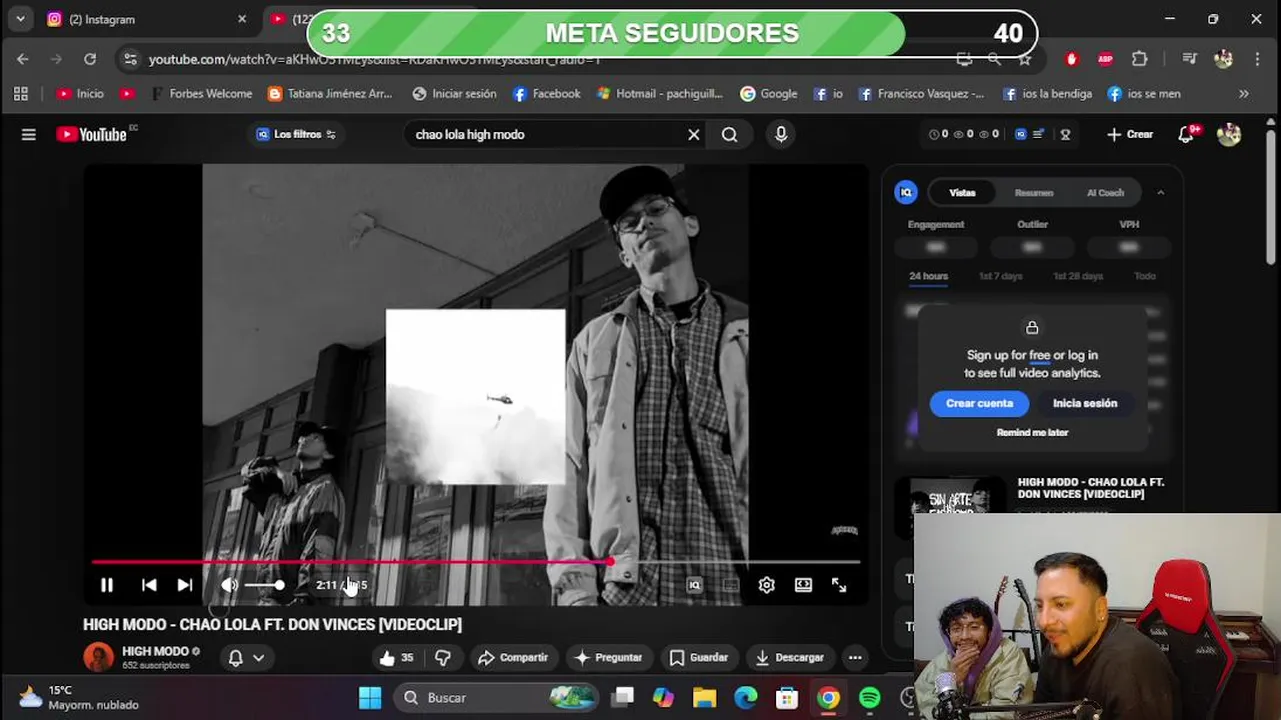Click the Remind me later link
Screen dimensions: 1281x720
click(x=1032, y=433)
